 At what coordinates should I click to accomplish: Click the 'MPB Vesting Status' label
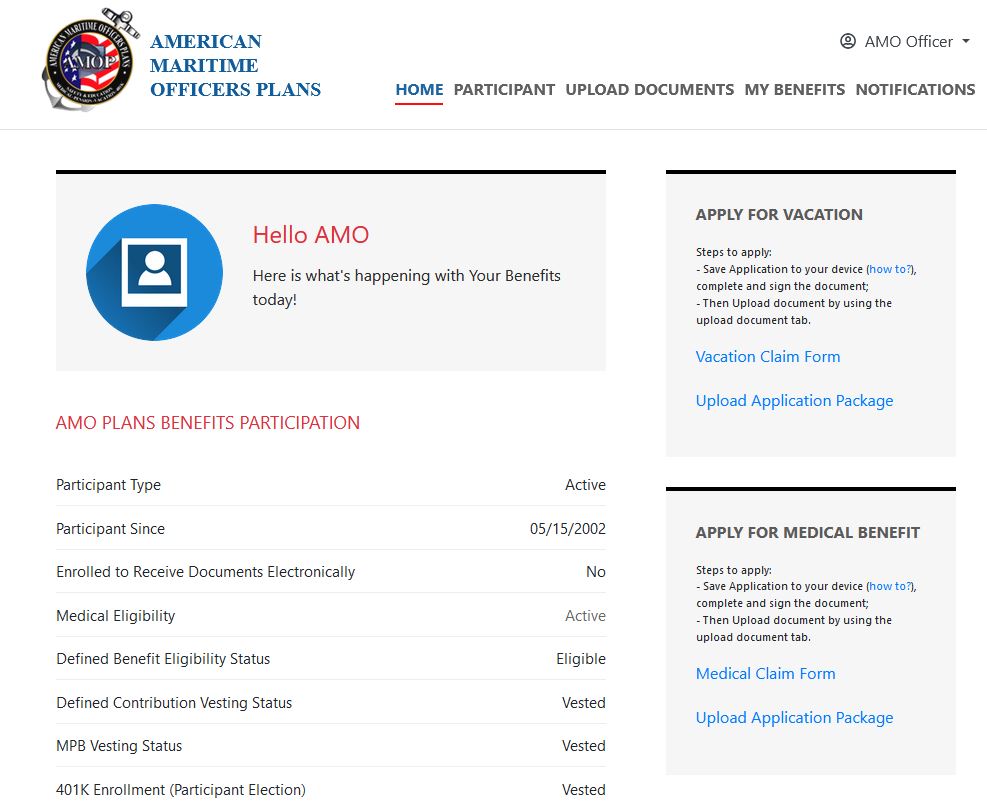pos(119,746)
